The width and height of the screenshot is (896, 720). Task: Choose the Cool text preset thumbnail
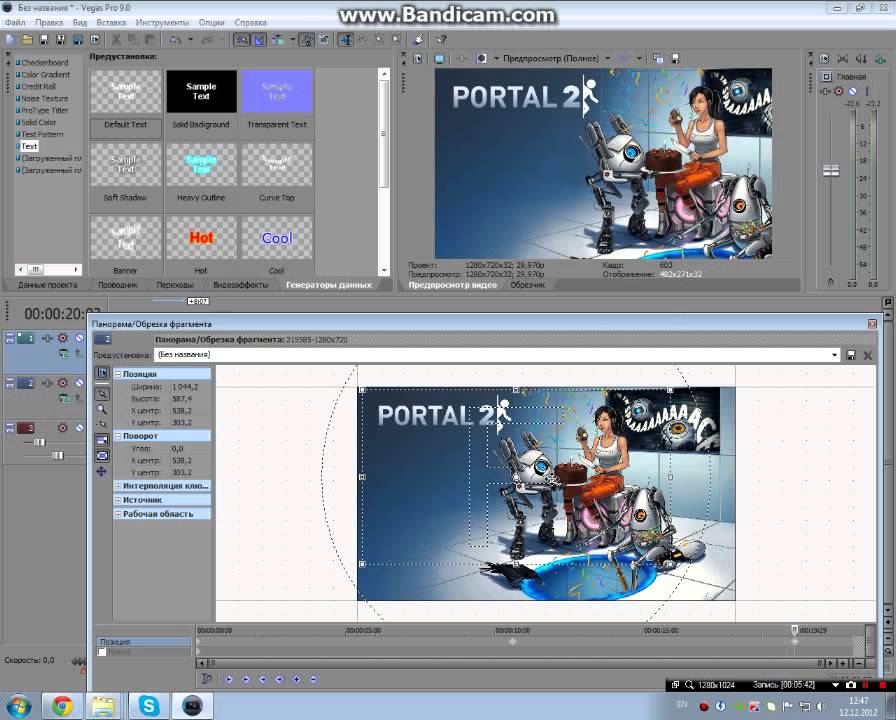[x=277, y=238]
